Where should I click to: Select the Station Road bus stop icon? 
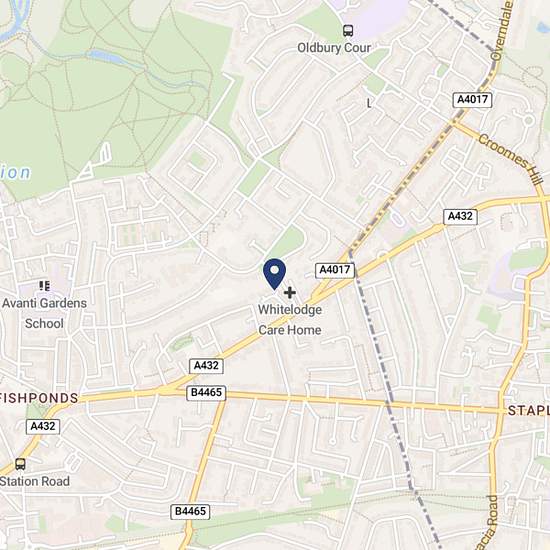point(20,464)
